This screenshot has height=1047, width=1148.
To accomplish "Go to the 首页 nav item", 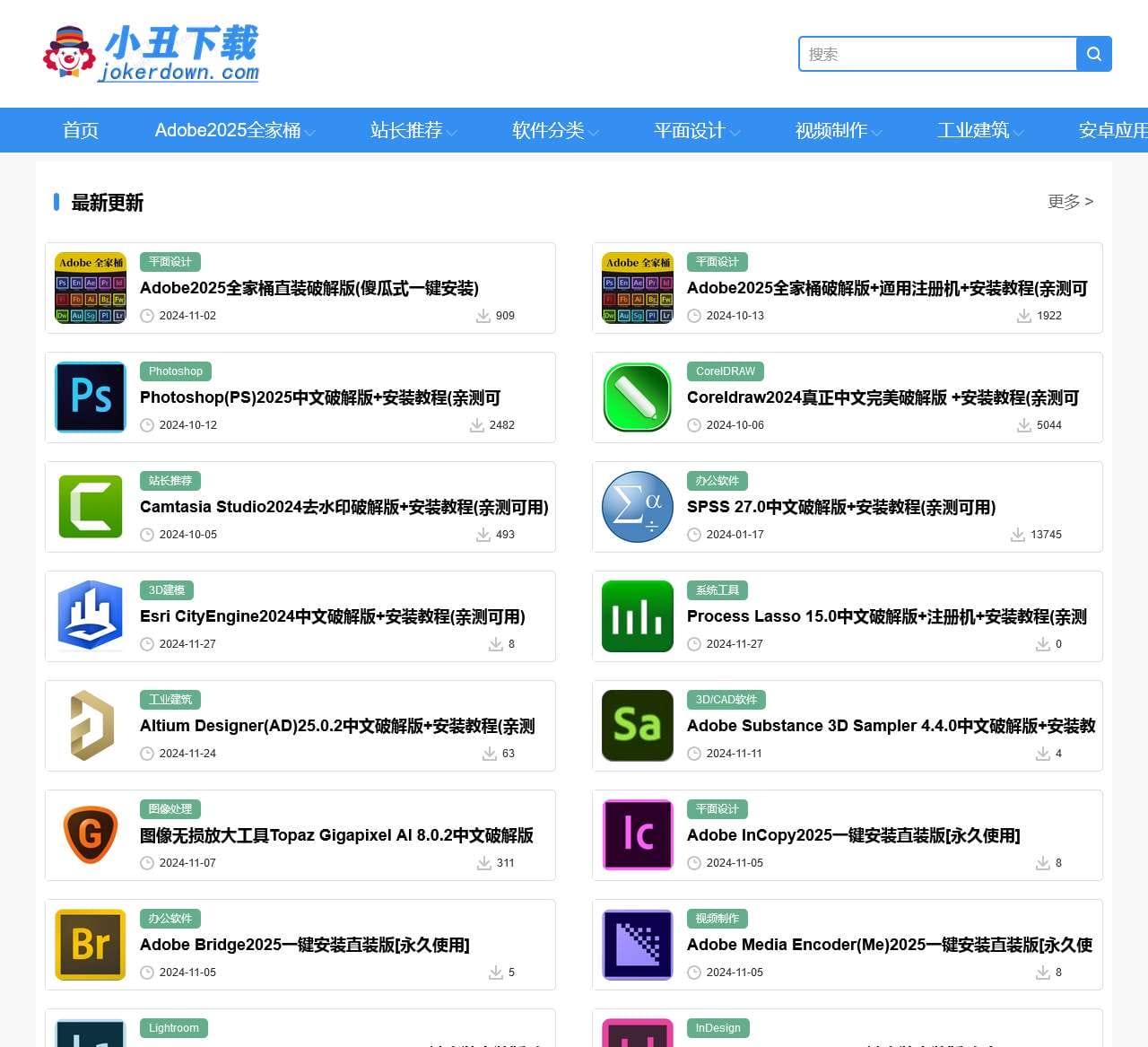I will tap(81, 130).
